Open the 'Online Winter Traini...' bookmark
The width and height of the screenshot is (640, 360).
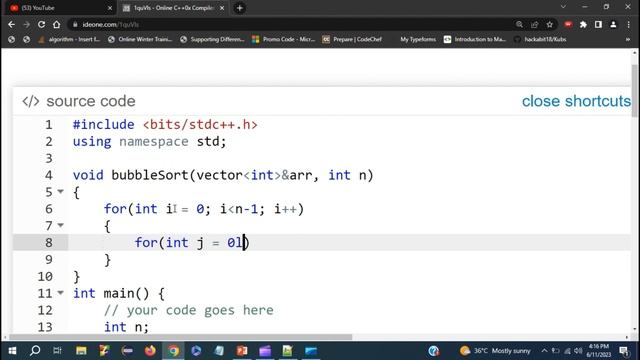(140, 40)
